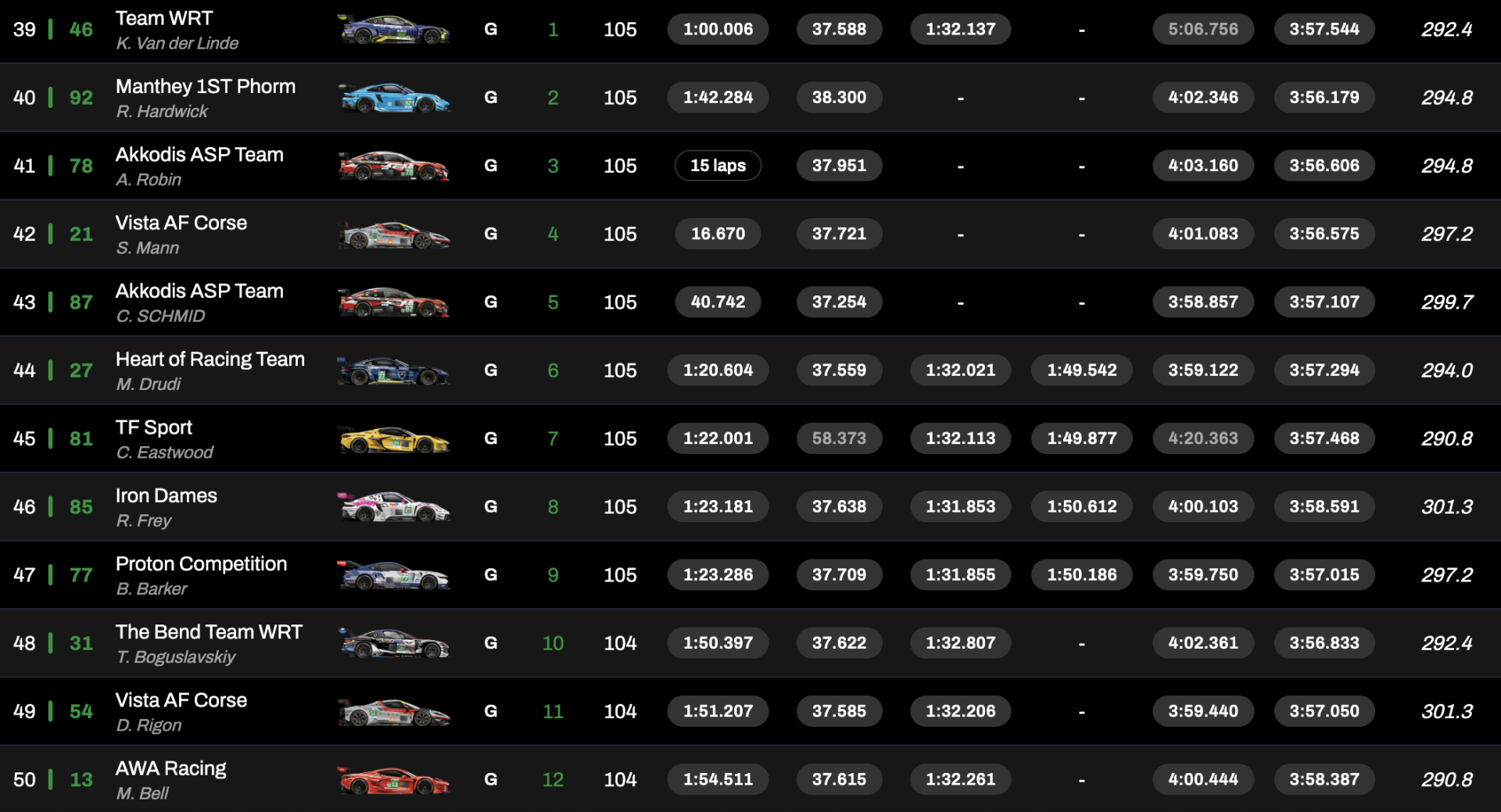The height and width of the screenshot is (812, 1501).
Task: Click the Proton Competition car image
Action: coord(393,575)
